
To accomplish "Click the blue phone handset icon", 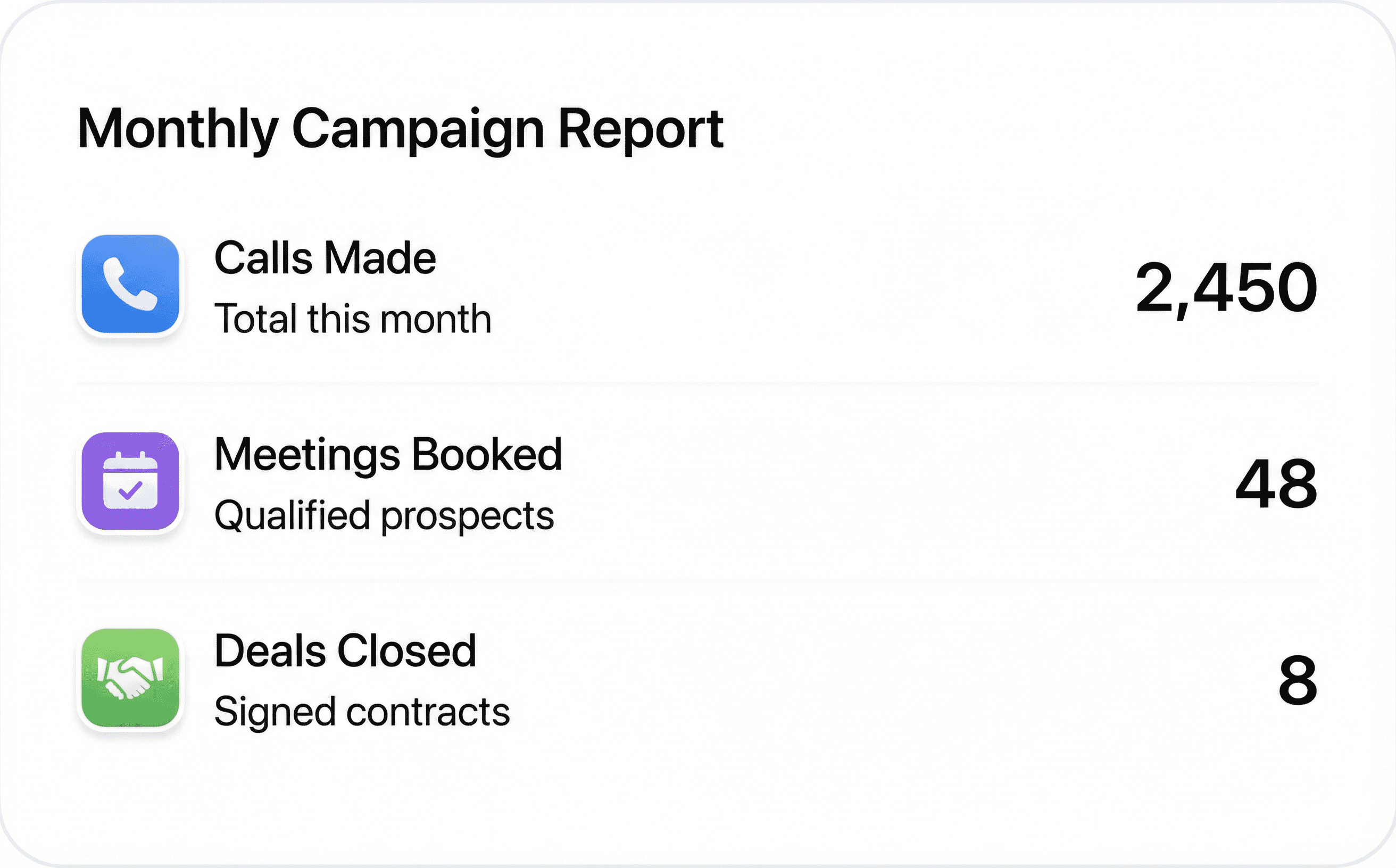I will (x=130, y=283).
